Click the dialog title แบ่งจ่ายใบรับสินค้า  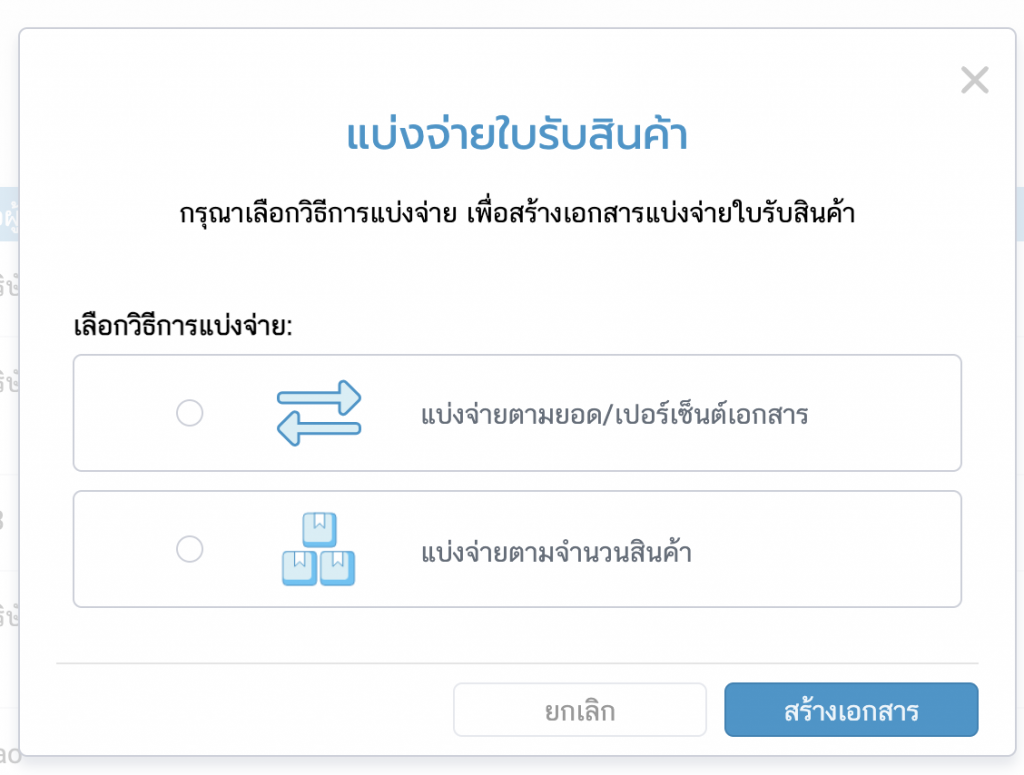pos(517,136)
